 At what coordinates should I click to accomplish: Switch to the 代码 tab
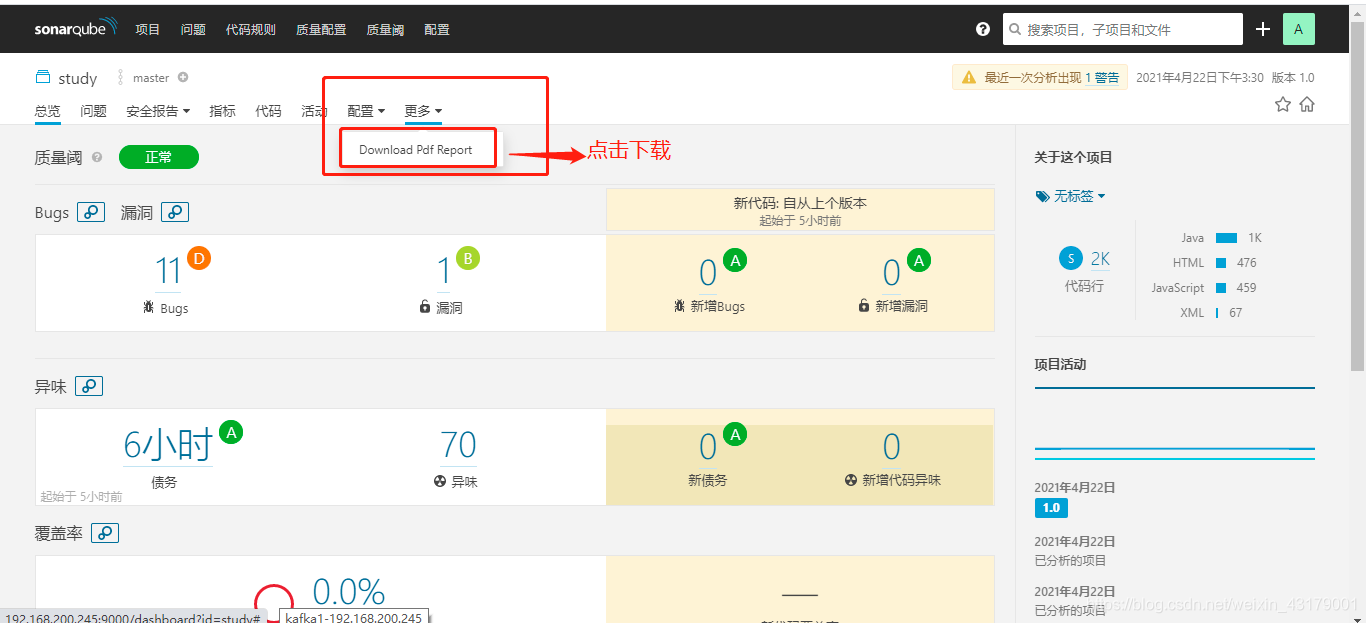tap(268, 111)
